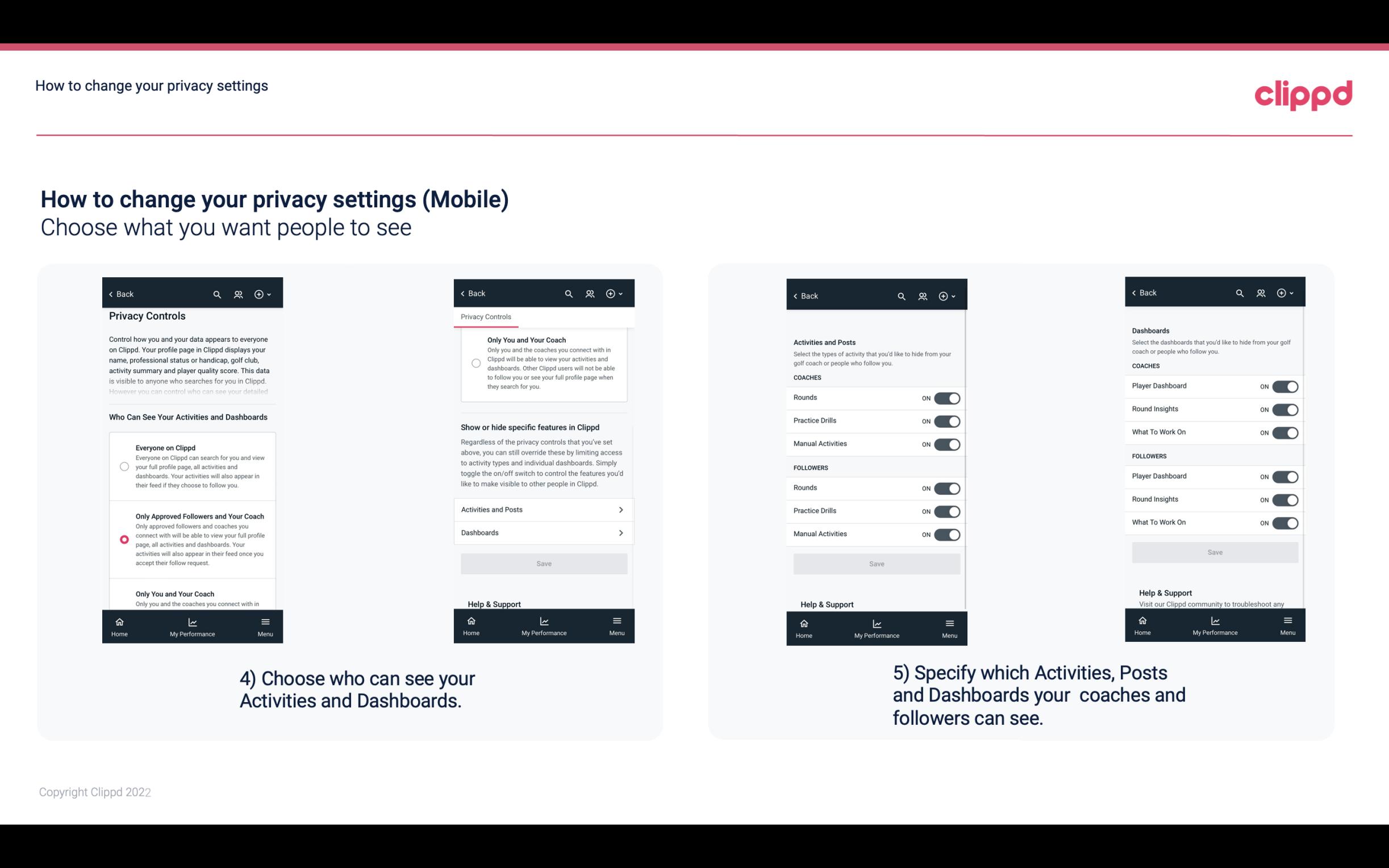This screenshot has width=1389, height=868.
Task: Click Save button on Activities screen
Action: point(876,563)
